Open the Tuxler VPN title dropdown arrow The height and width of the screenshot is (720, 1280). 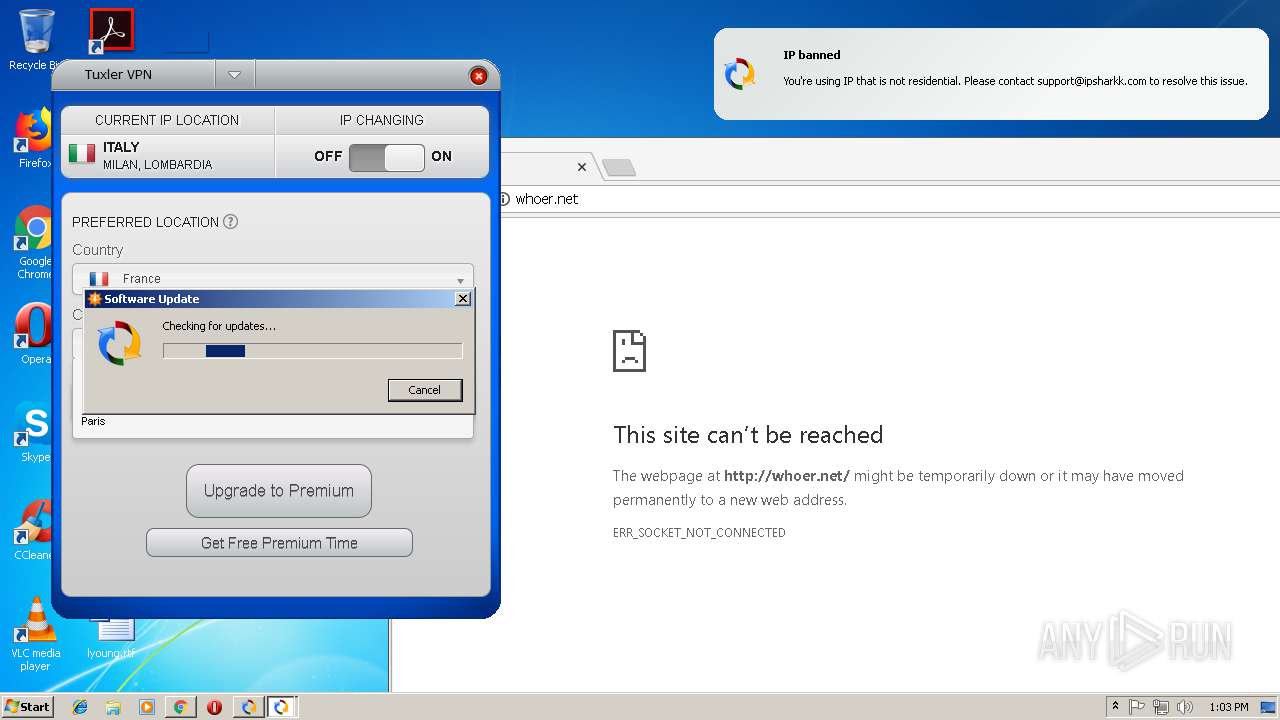(x=234, y=75)
